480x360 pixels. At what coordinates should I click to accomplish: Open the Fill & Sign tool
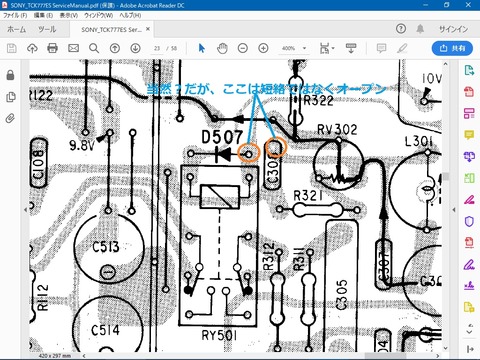pos(469,264)
